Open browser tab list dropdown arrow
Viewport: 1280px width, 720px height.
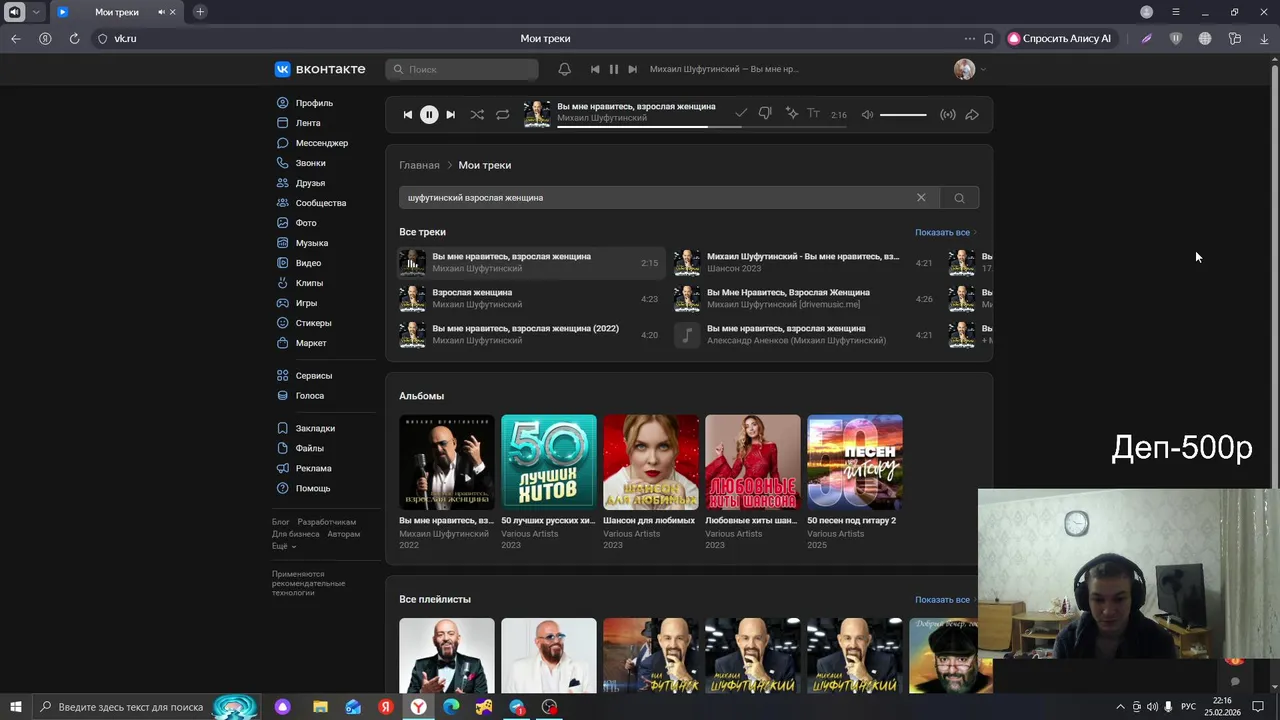36,12
